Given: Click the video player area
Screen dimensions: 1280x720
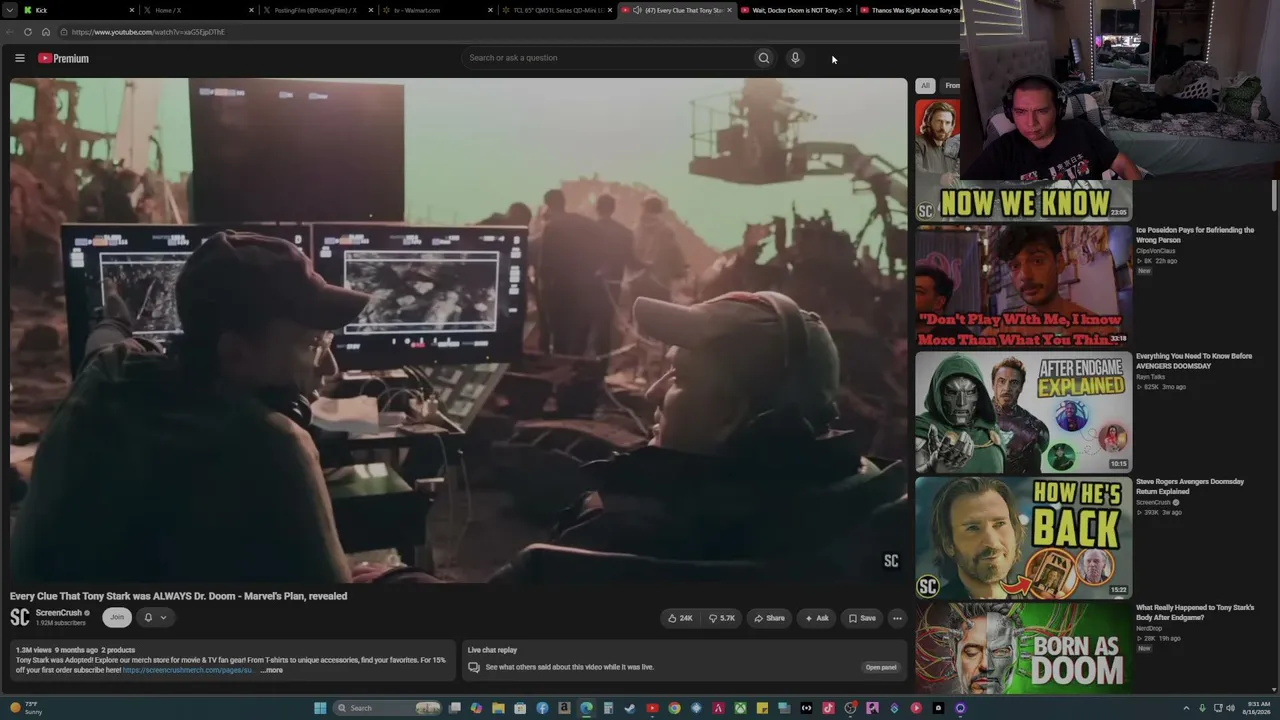Looking at the screenshot, I should point(459,330).
